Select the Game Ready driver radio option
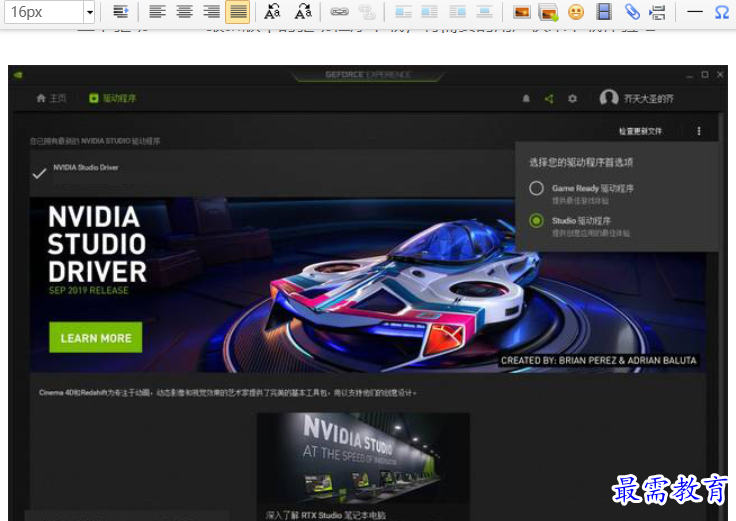Screen dimensions: 736x521 click(537, 188)
